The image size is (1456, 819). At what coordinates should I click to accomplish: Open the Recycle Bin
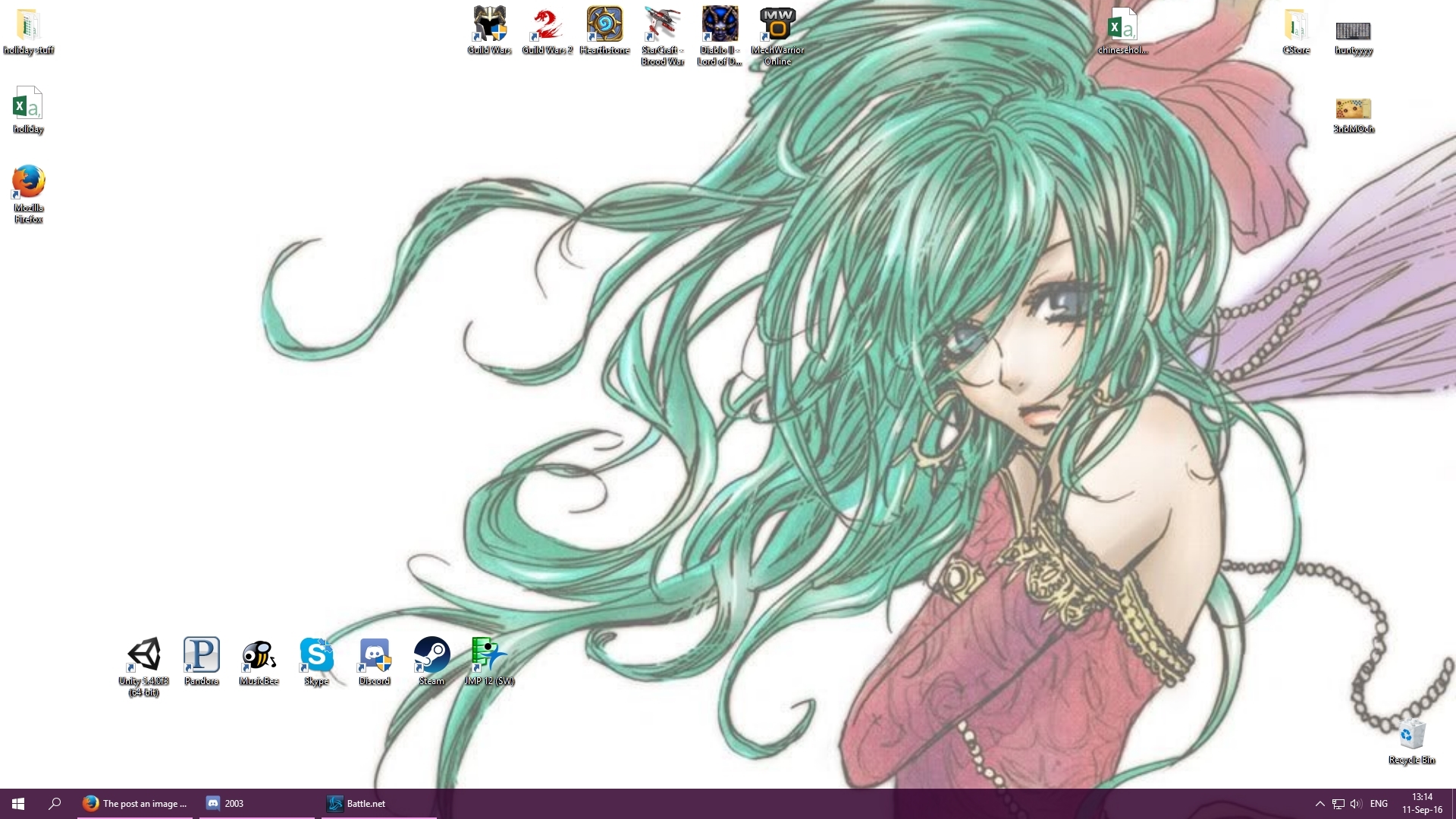(x=1411, y=741)
